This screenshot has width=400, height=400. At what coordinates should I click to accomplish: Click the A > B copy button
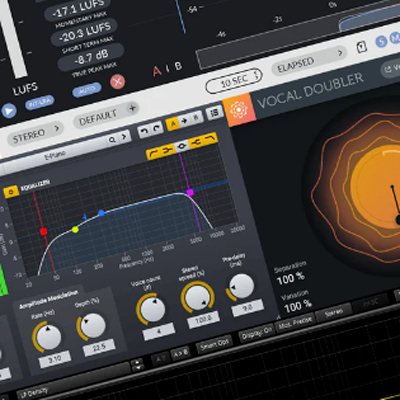pyautogui.click(x=180, y=354)
